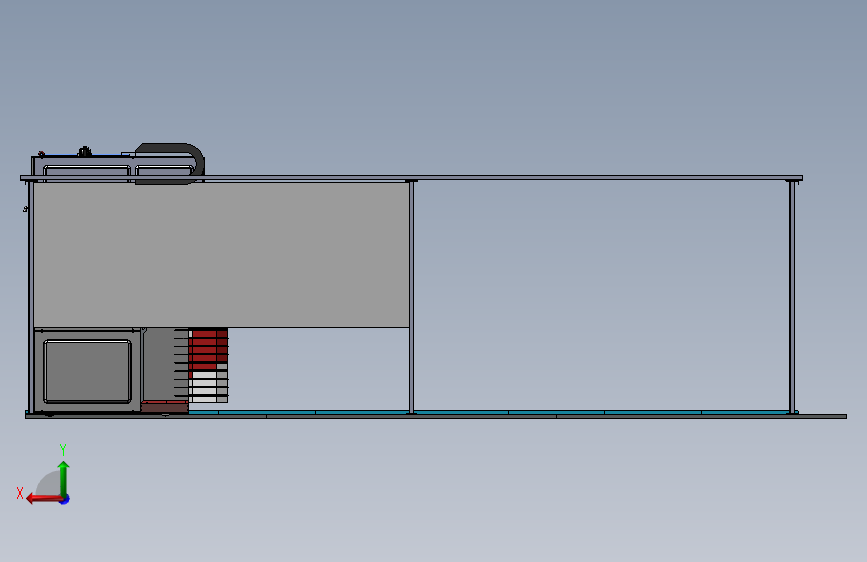Click the red X axis arrow of triad
Viewport: 867px width, 562px height.
tap(44, 499)
